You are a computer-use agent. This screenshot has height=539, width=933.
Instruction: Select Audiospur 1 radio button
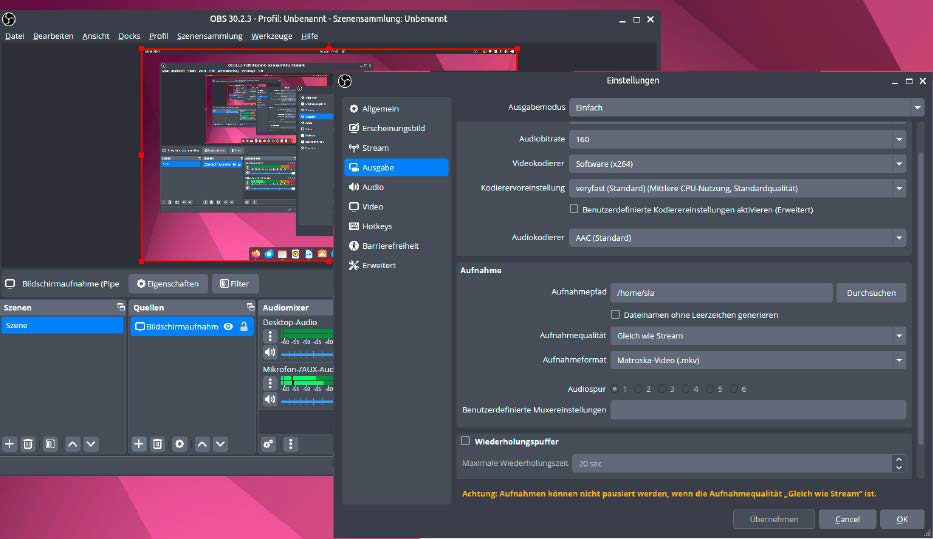point(615,389)
